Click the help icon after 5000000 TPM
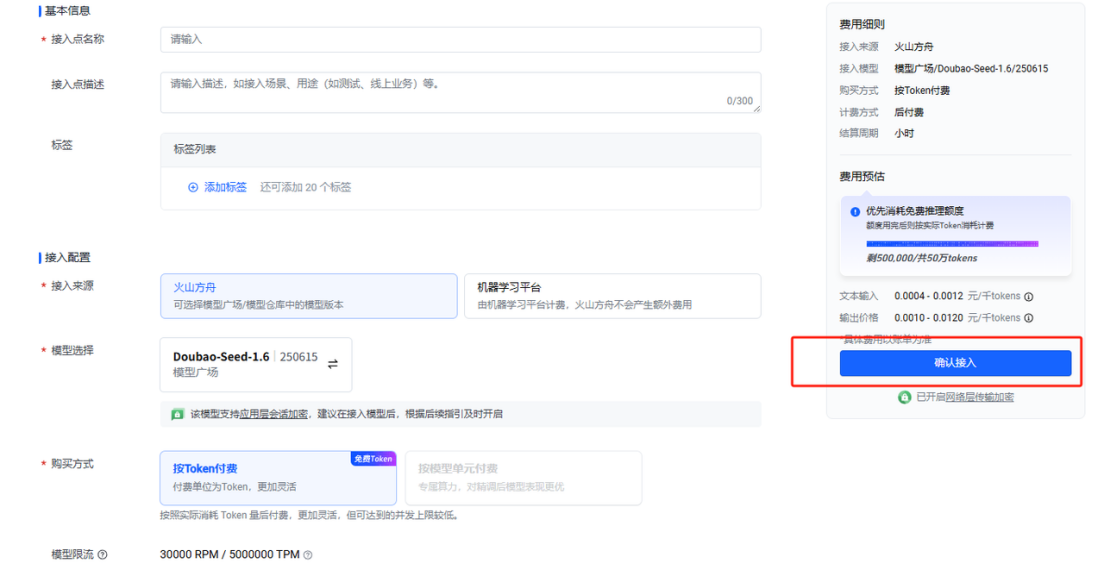 tap(308, 555)
